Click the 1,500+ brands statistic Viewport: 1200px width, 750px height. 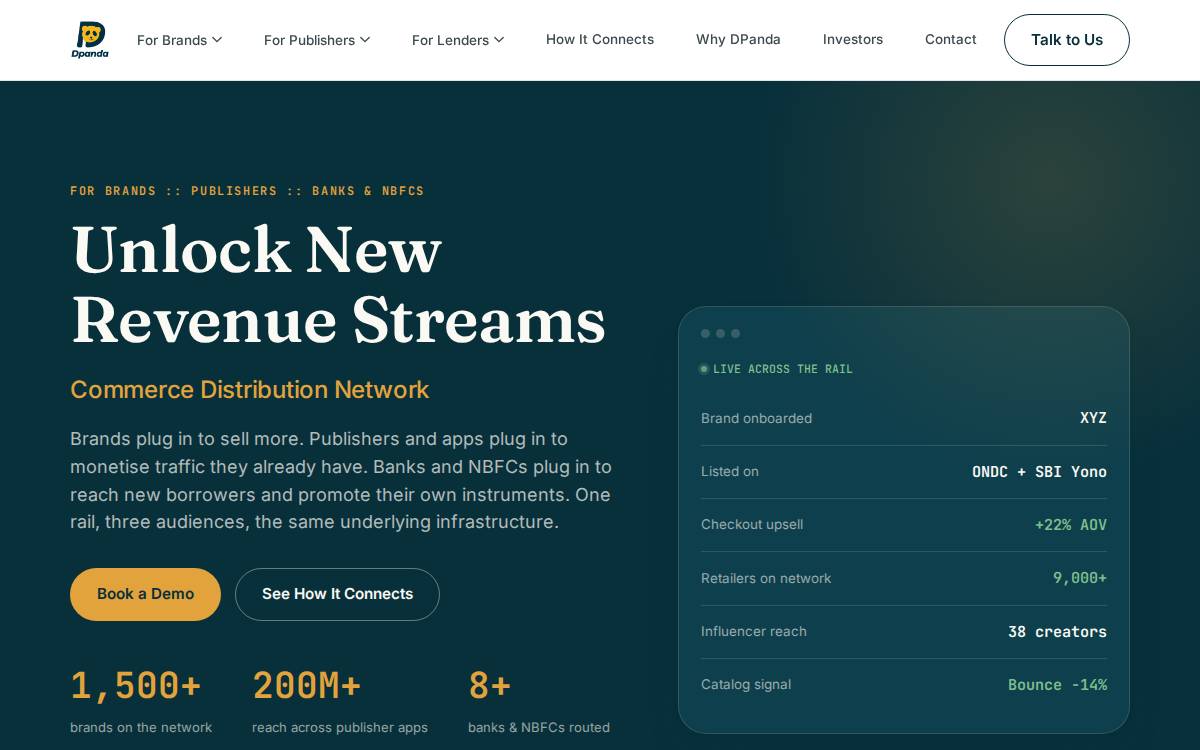coord(136,686)
